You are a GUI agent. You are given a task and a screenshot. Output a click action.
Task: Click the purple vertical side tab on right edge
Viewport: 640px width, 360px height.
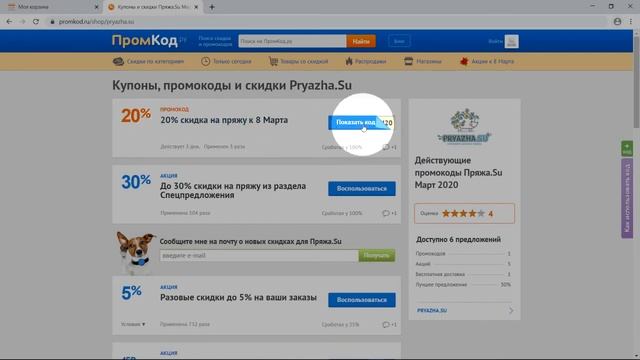[627, 198]
